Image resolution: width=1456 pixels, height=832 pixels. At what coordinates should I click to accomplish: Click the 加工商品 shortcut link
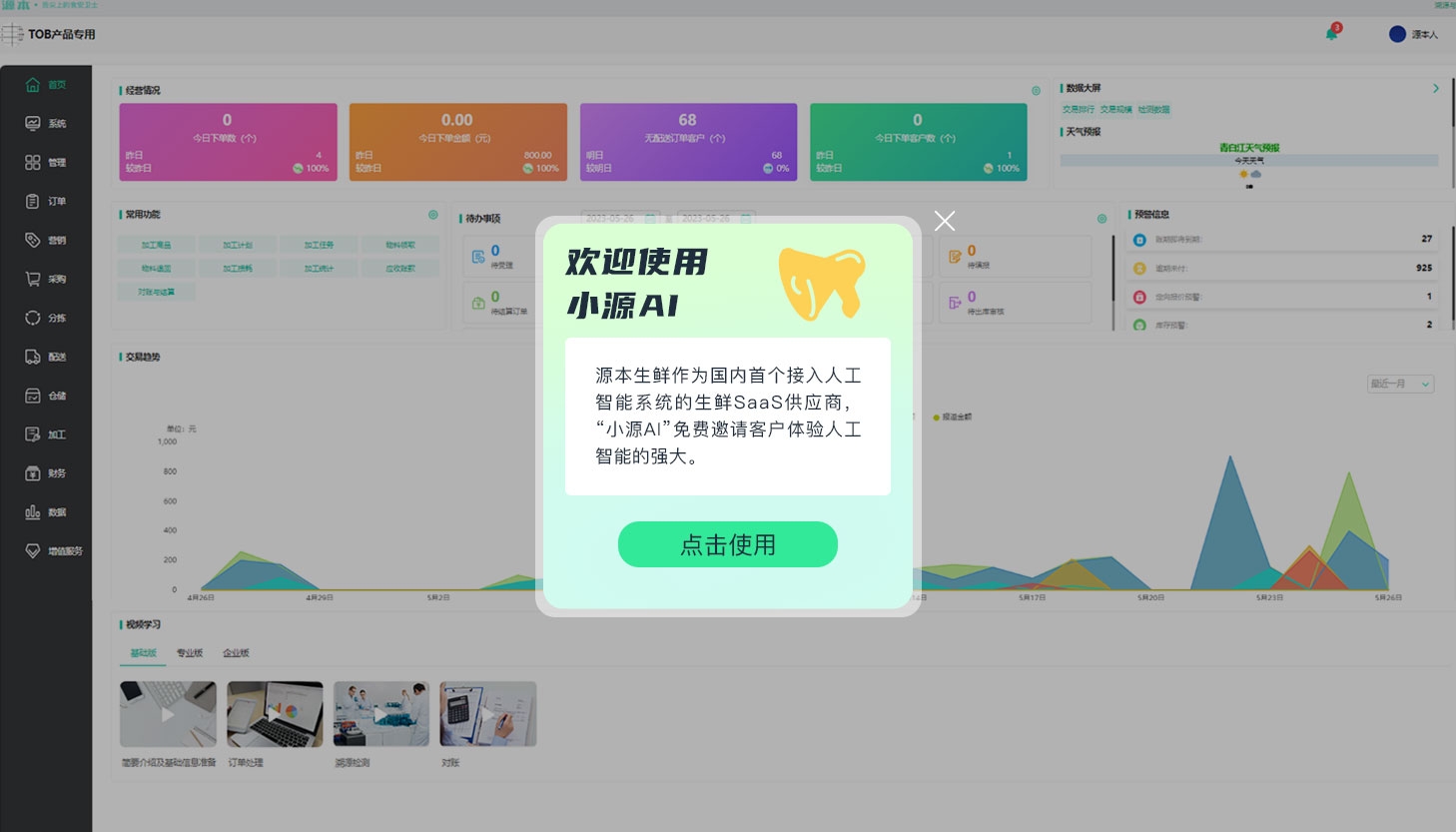click(156, 245)
